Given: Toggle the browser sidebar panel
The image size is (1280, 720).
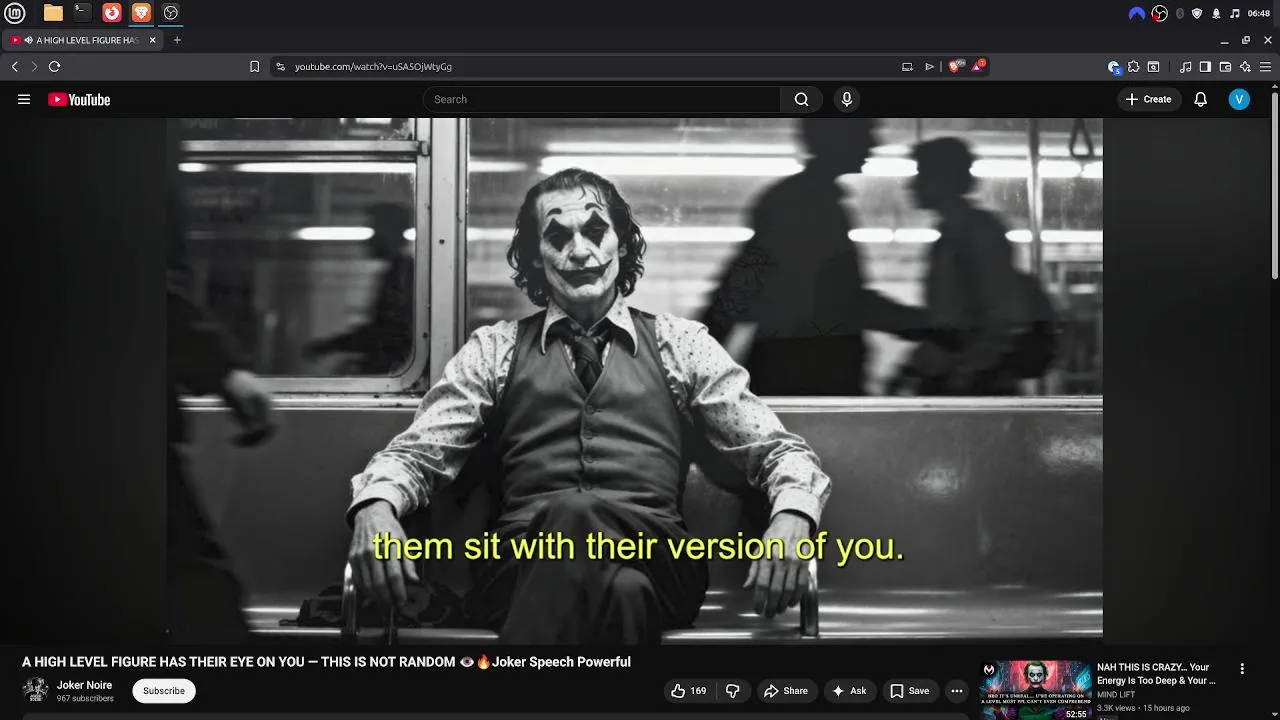Looking at the screenshot, I should pyautogui.click(x=1205, y=67).
